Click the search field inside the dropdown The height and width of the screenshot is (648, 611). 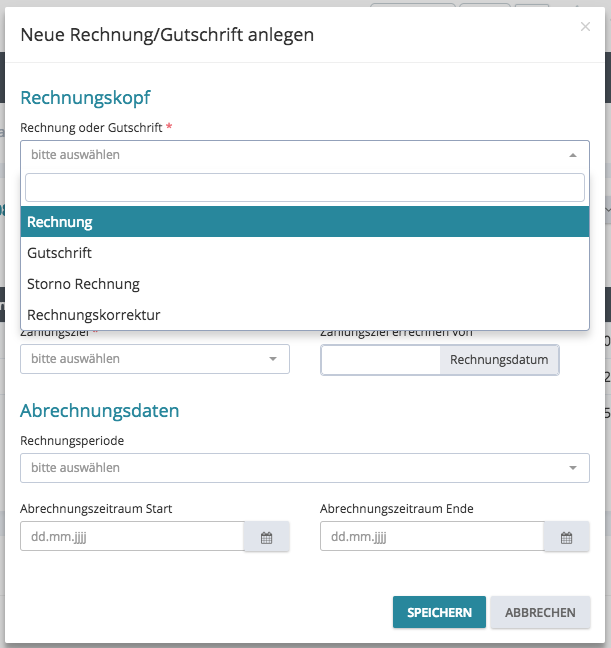point(305,188)
